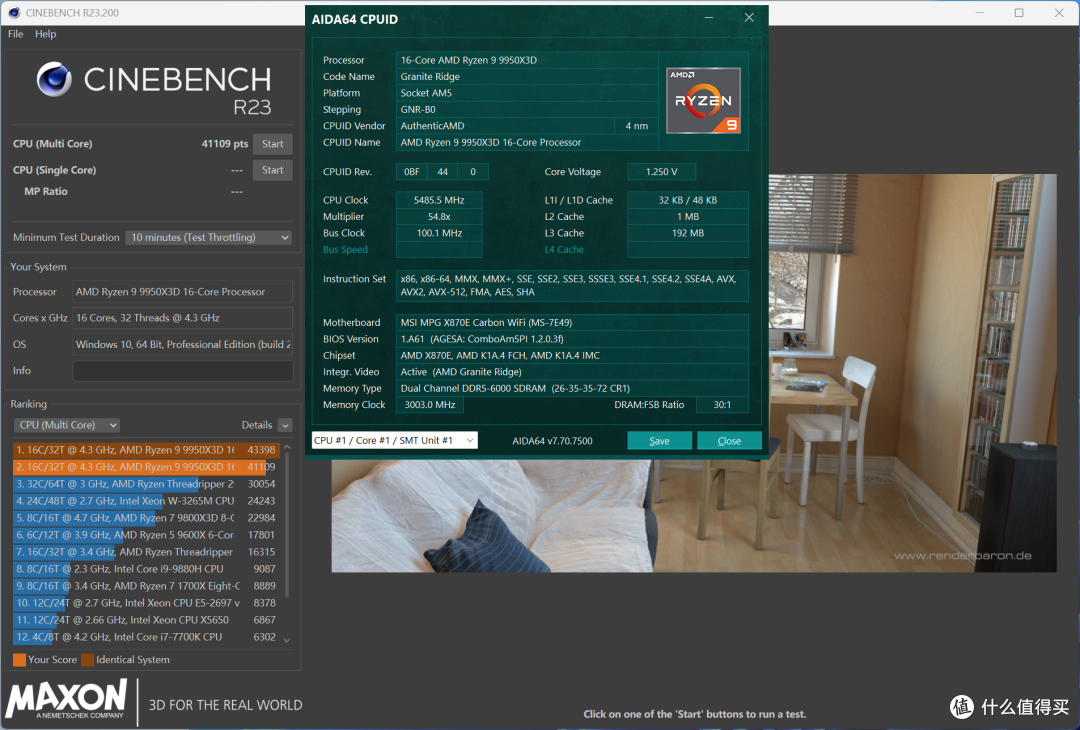Select ranking row 1 with score 43398
The image size is (1080, 730).
click(x=146, y=450)
